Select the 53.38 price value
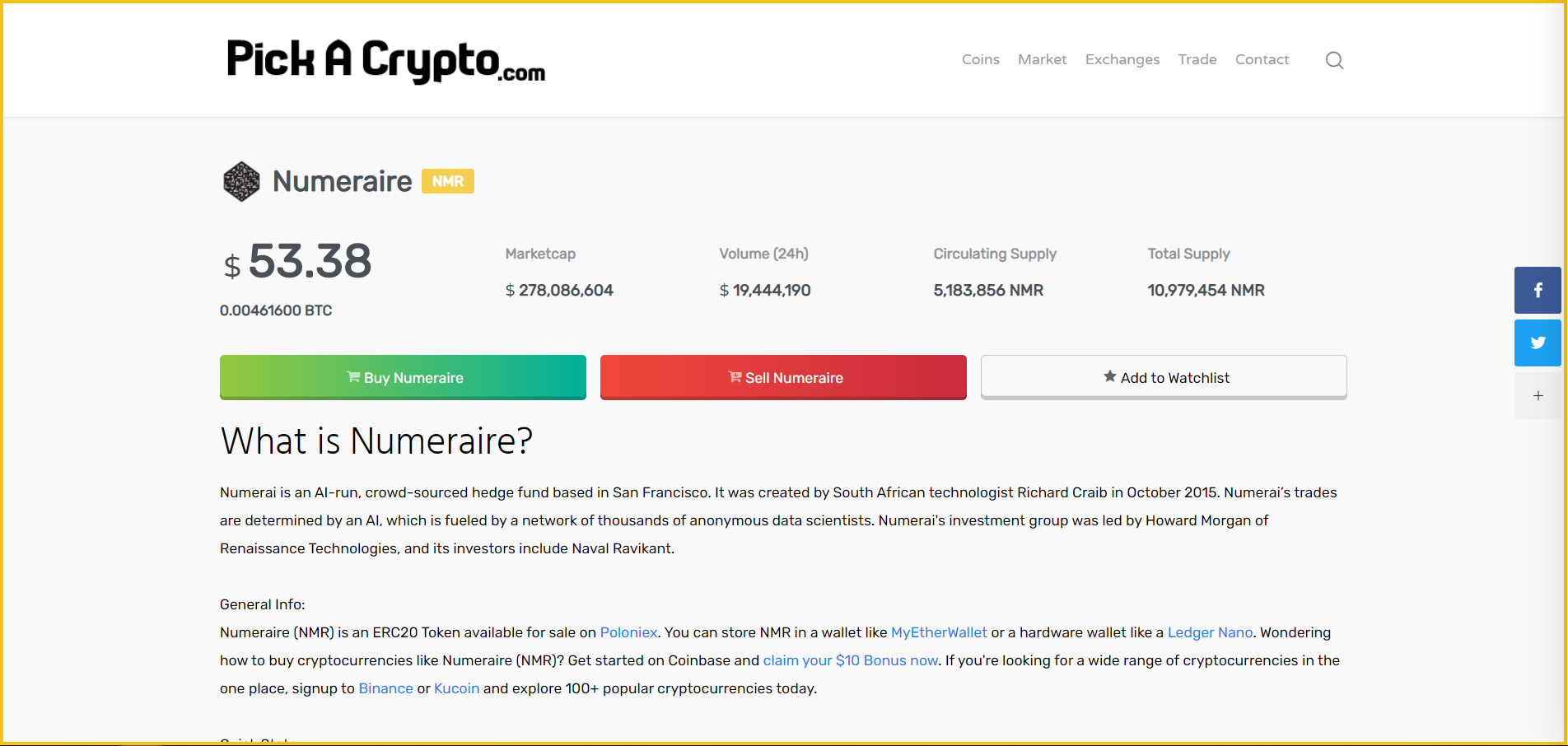Viewport: 1568px width, 746px height. [x=310, y=262]
